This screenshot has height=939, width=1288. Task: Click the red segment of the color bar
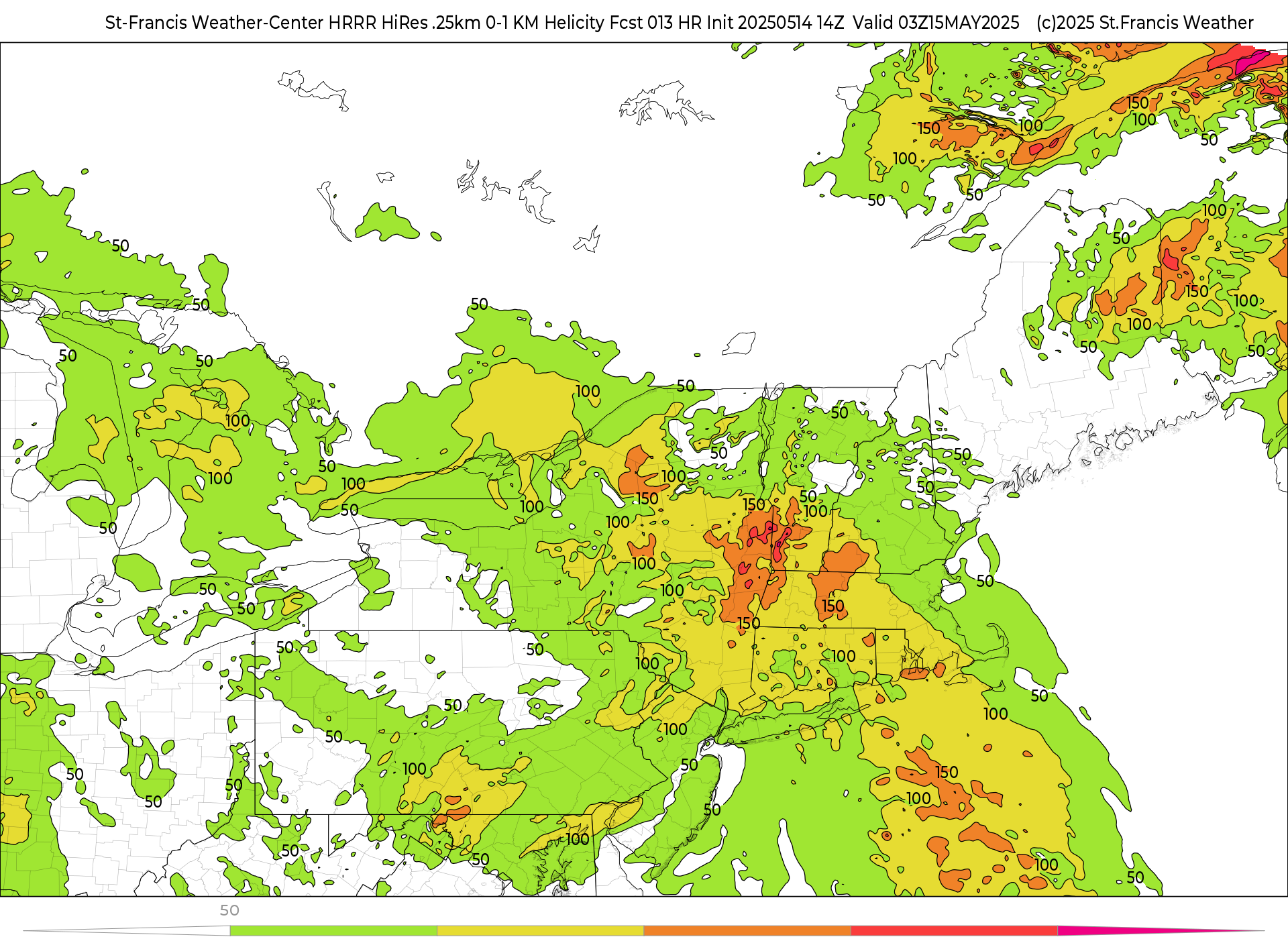pyautogui.click(x=955, y=931)
